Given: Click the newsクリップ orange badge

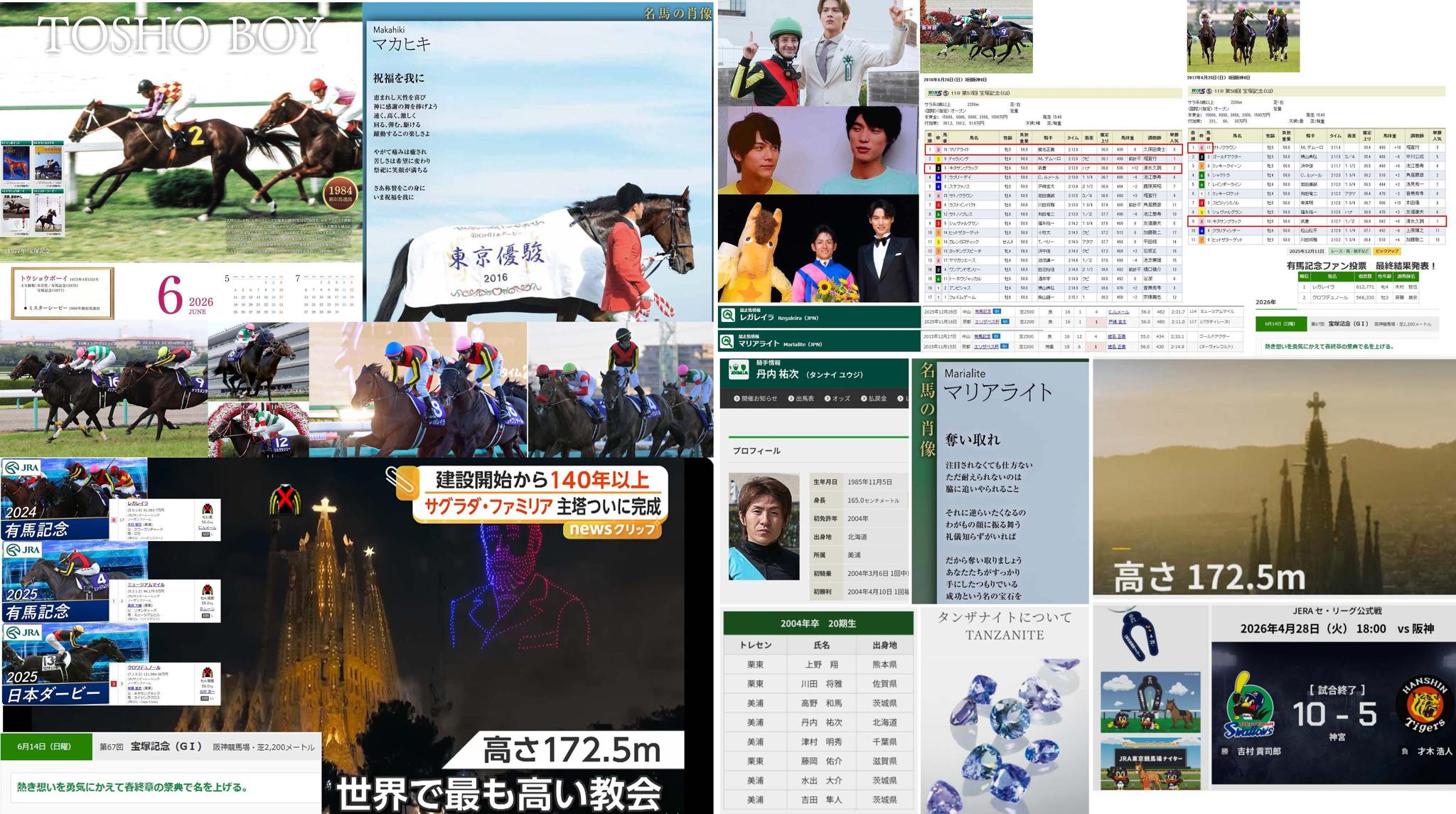Looking at the screenshot, I should point(612,529).
